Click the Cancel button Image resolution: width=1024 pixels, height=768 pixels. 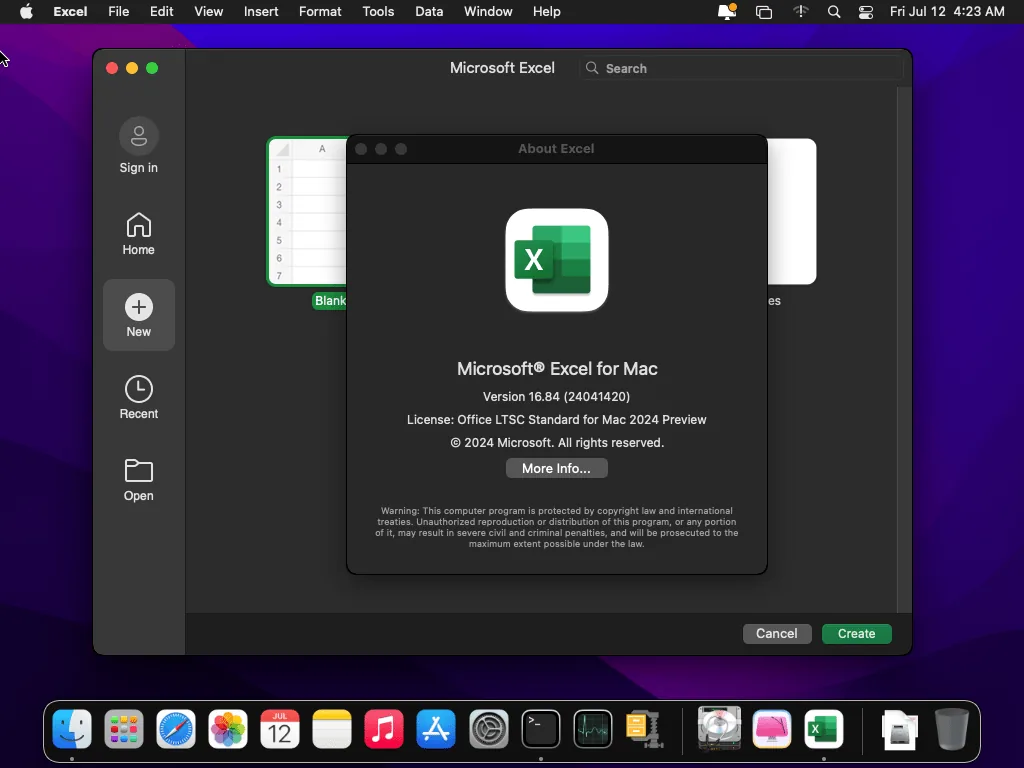point(776,633)
